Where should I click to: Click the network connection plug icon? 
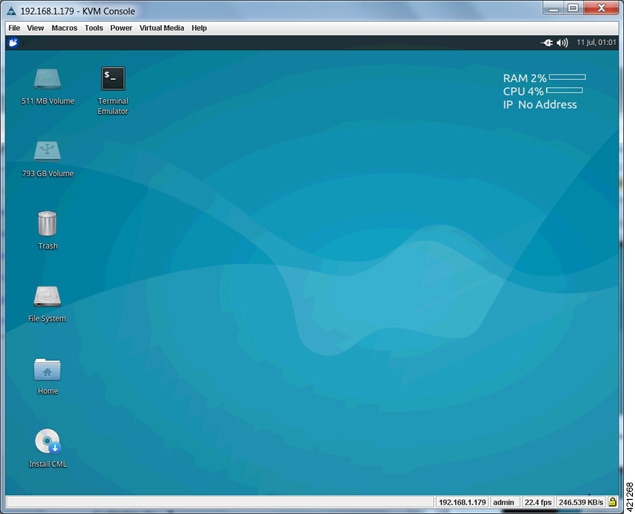coord(547,43)
